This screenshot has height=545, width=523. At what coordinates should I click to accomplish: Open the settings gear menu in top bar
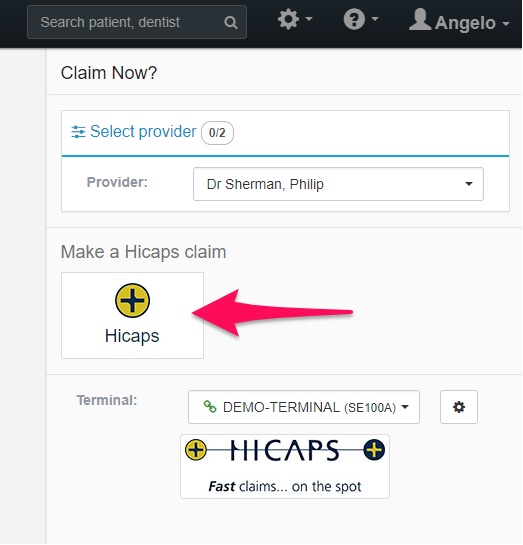click(288, 19)
